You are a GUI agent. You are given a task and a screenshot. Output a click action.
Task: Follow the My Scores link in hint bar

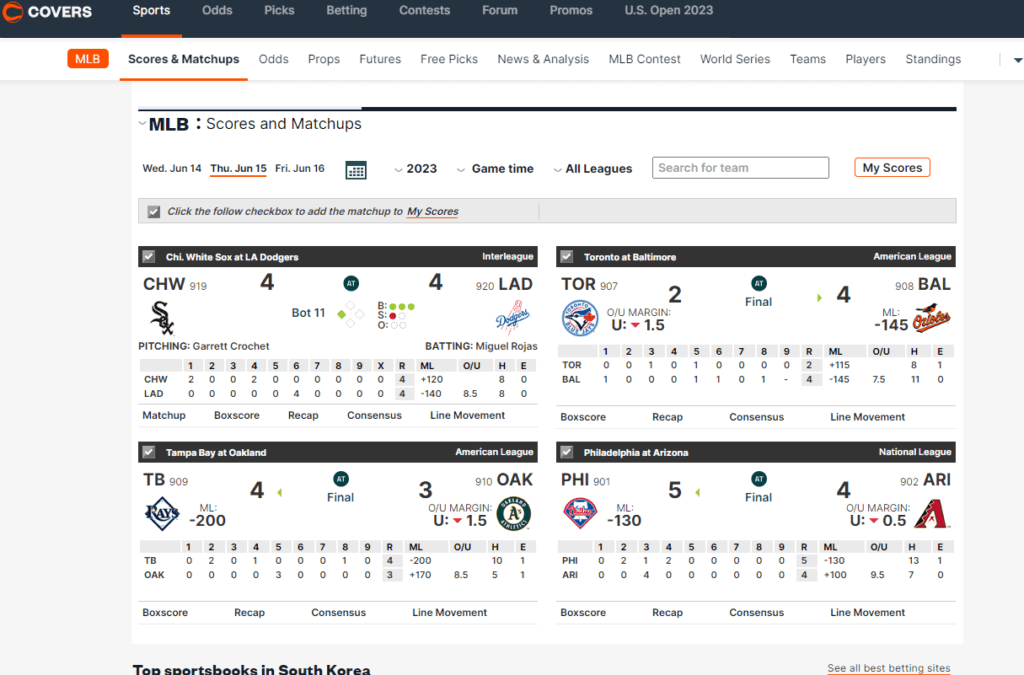click(x=433, y=212)
